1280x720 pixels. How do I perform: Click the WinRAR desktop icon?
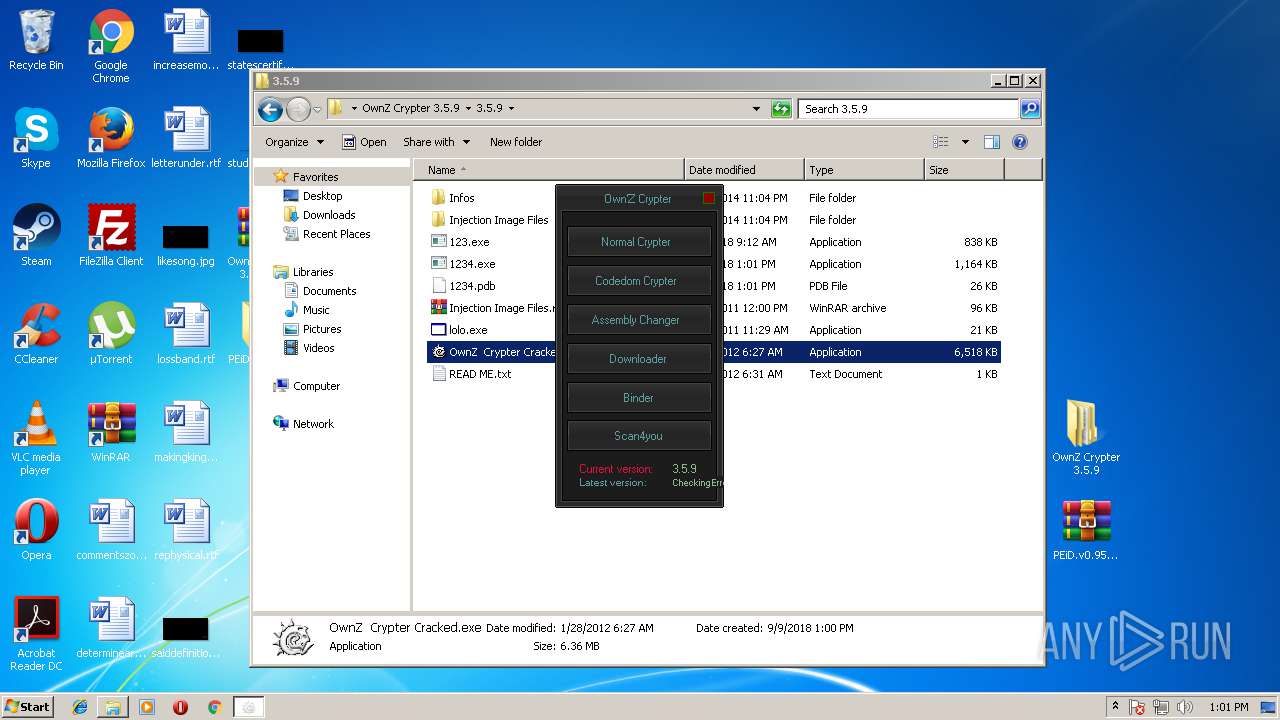pyautogui.click(x=111, y=433)
